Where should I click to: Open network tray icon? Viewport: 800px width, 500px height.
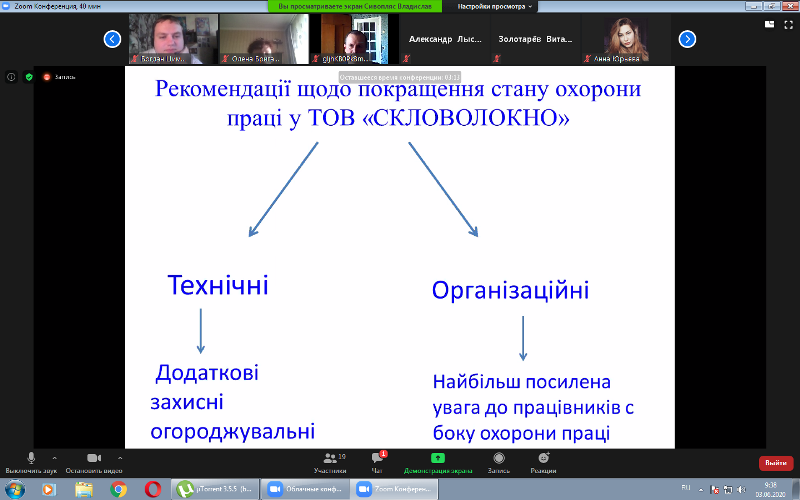click(x=728, y=490)
